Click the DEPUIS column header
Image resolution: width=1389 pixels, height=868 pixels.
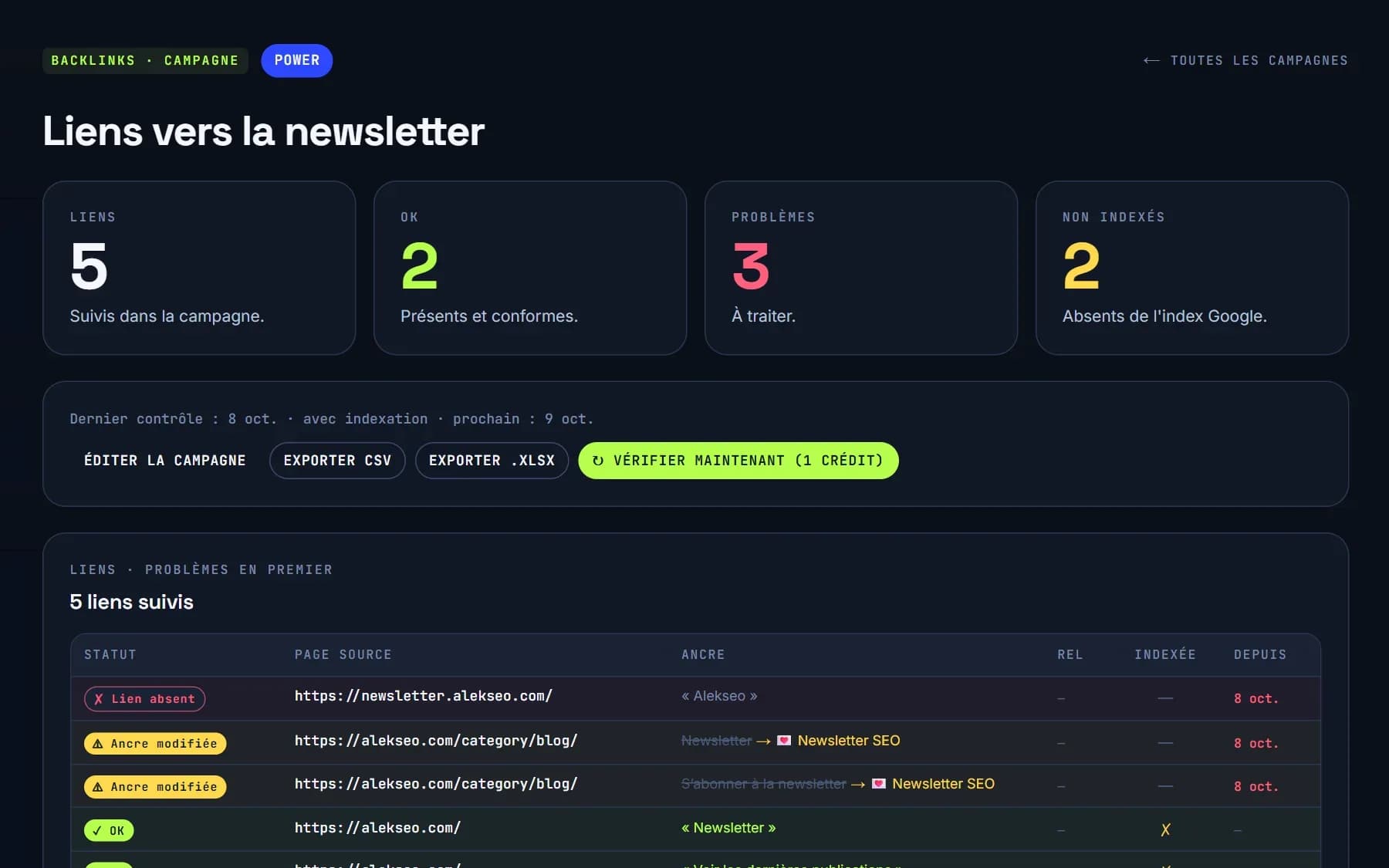[1260, 654]
